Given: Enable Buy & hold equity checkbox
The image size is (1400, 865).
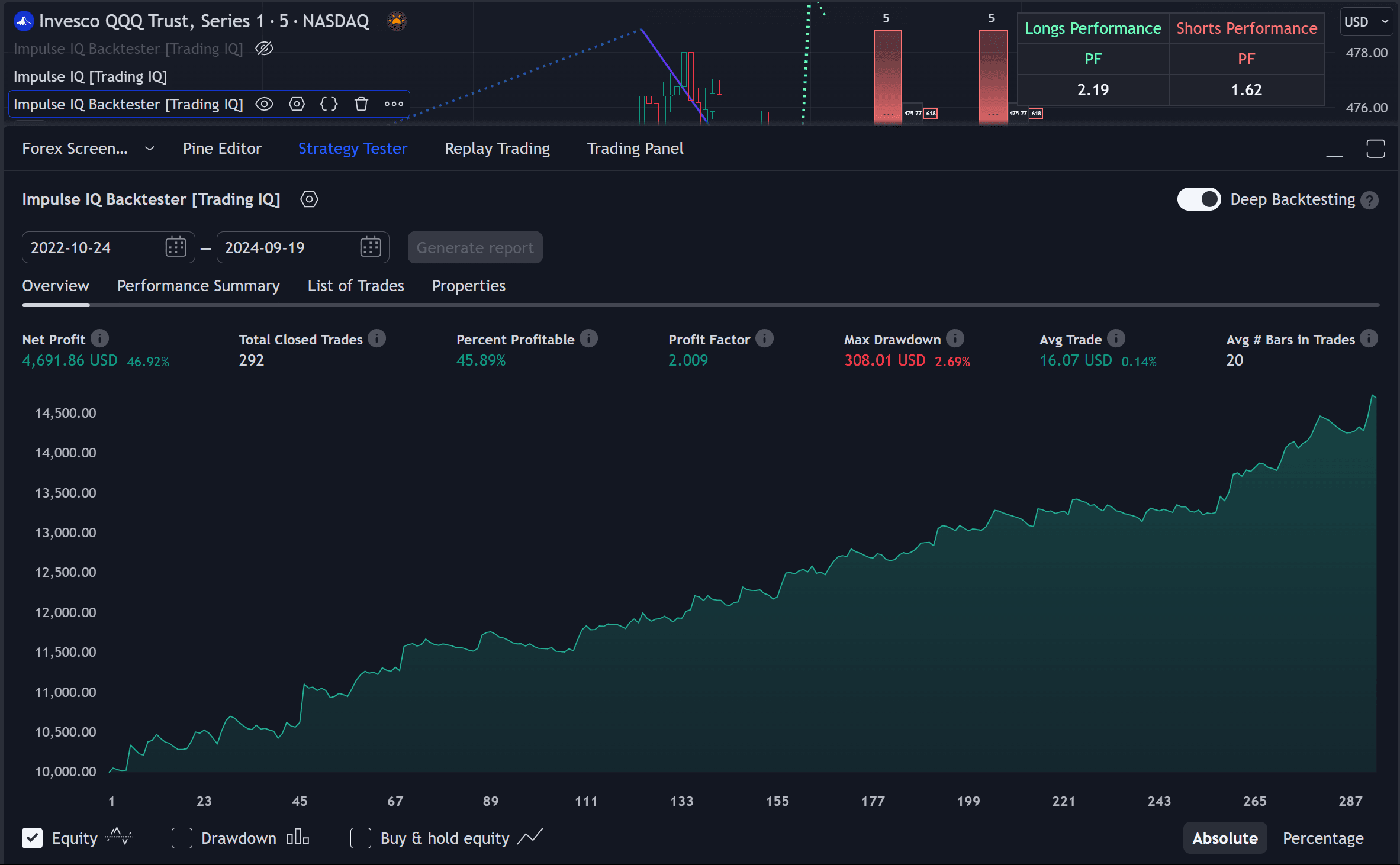Looking at the screenshot, I should 361,838.
